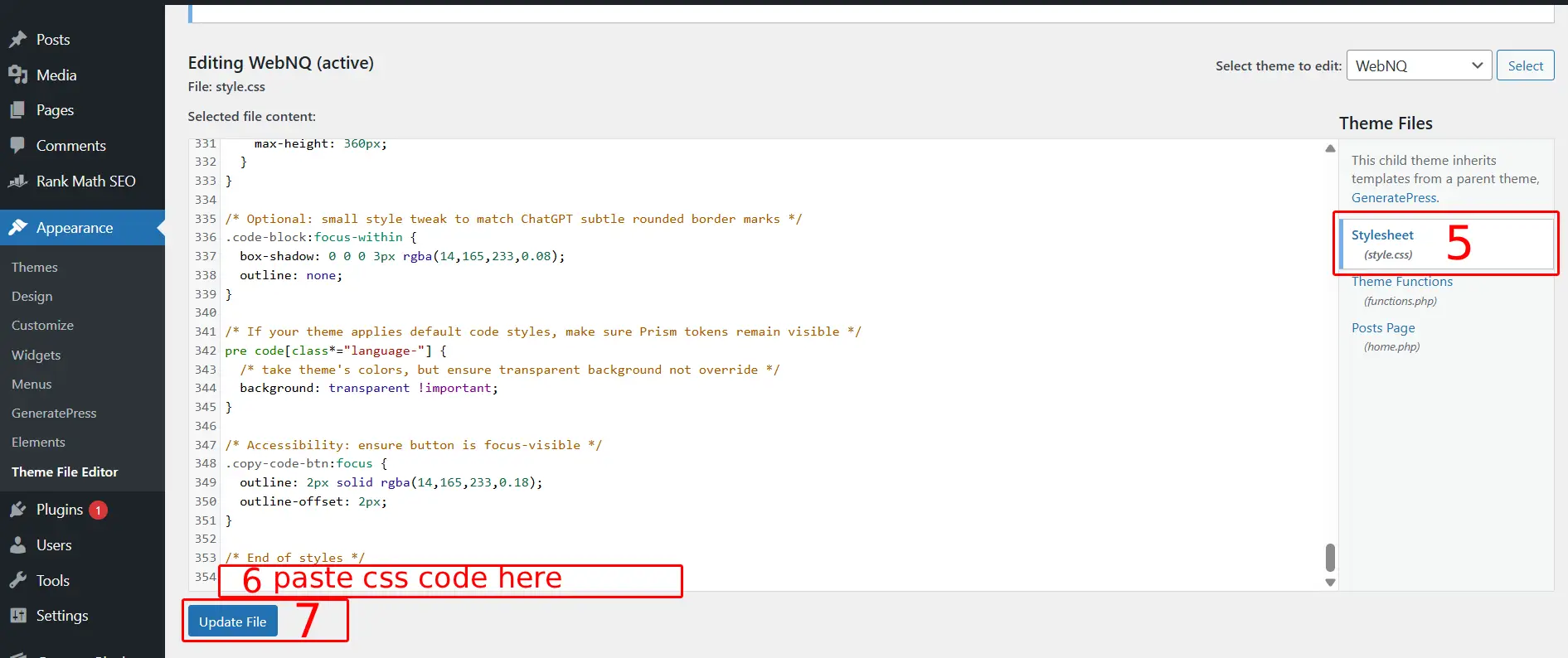Click the 'background: transparent !important;' line
This screenshot has width=1568, height=658.
369,389
